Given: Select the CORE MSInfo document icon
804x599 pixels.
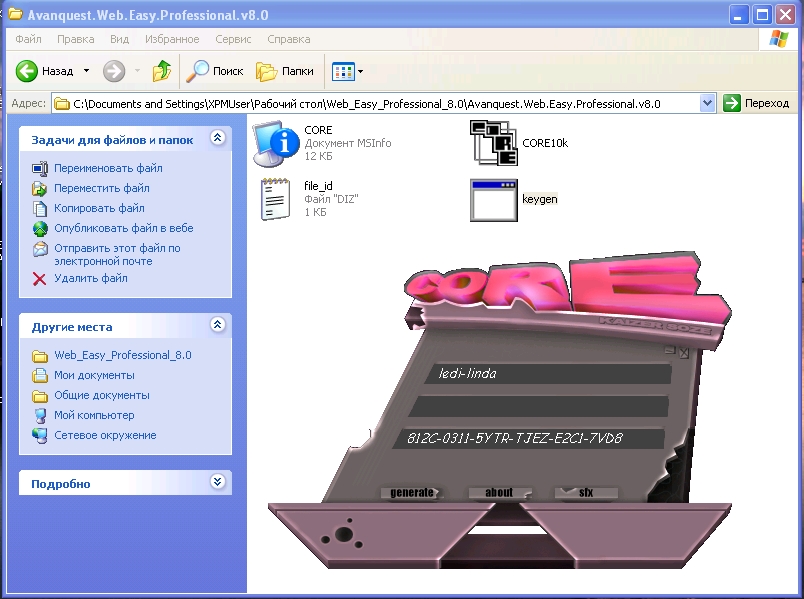Looking at the screenshot, I should point(276,144).
